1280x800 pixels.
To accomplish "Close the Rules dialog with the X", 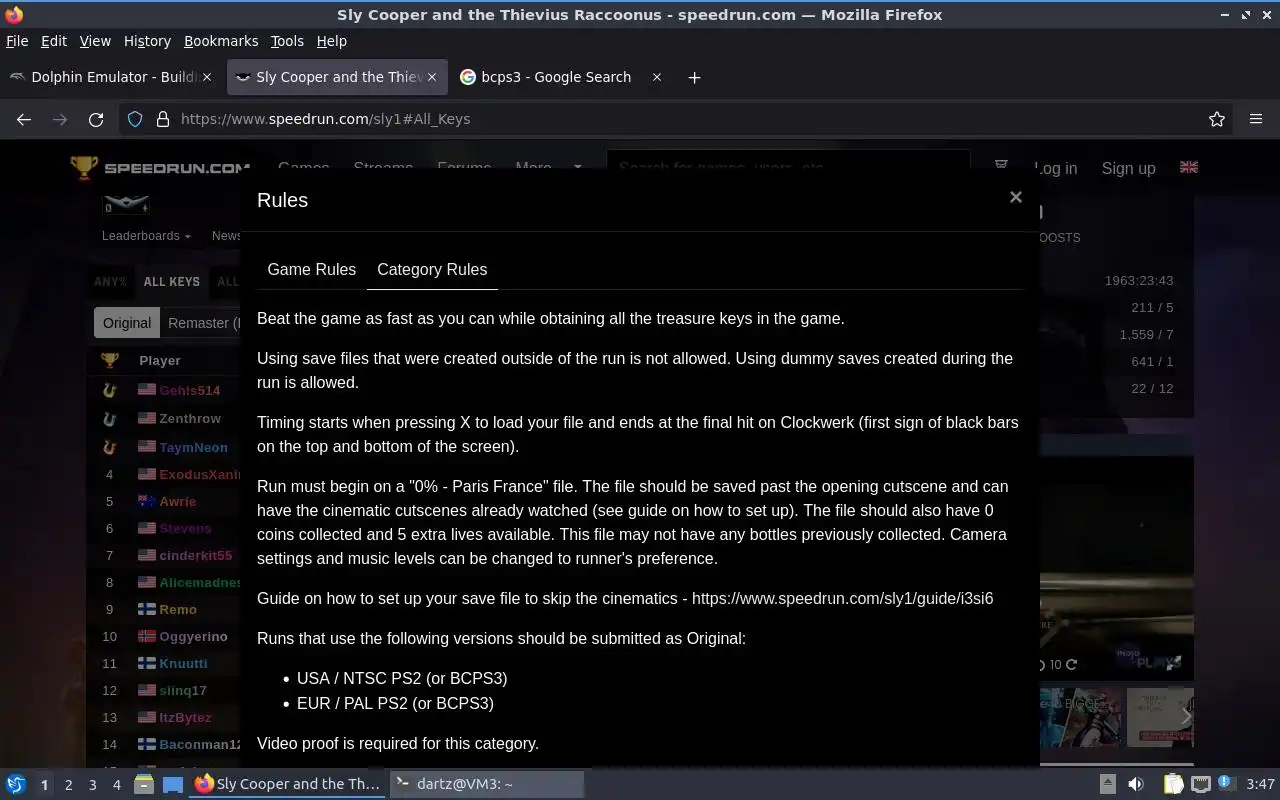I will [x=1015, y=197].
